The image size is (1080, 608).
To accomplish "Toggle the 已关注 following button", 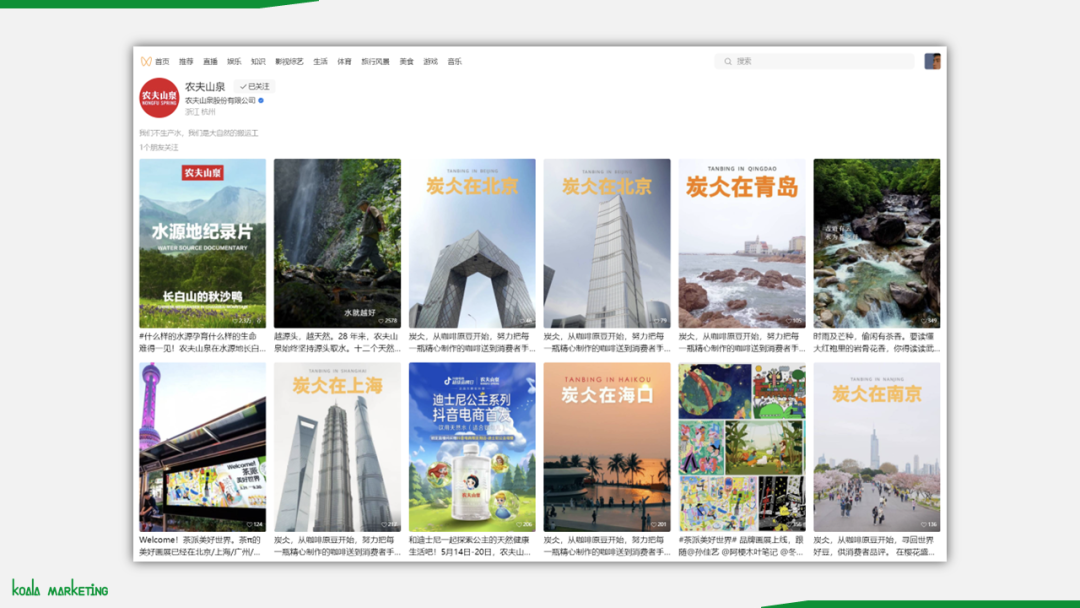I will pos(254,87).
